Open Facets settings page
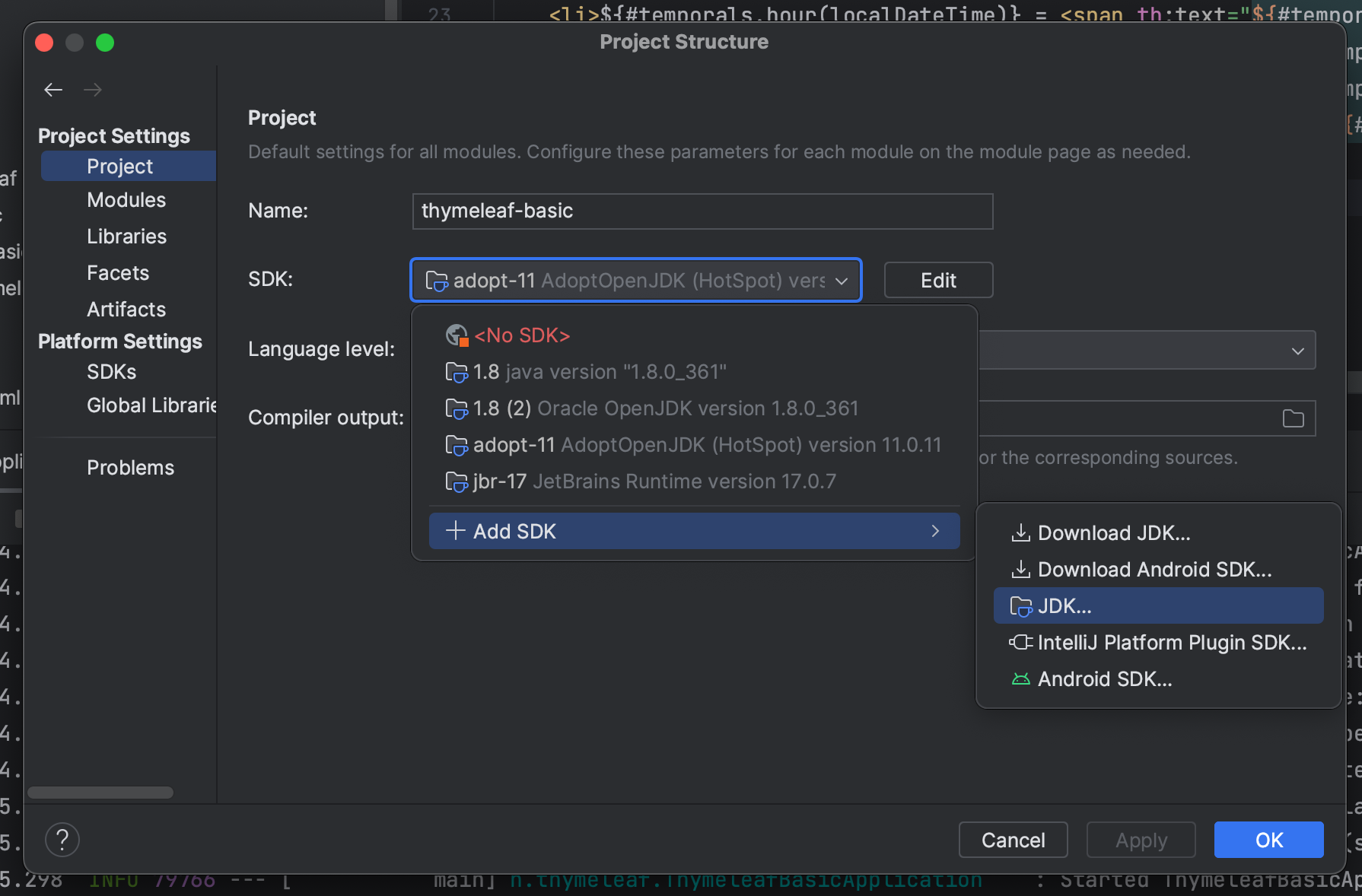The image size is (1362, 896). pyautogui.click(x=118, y=273)
